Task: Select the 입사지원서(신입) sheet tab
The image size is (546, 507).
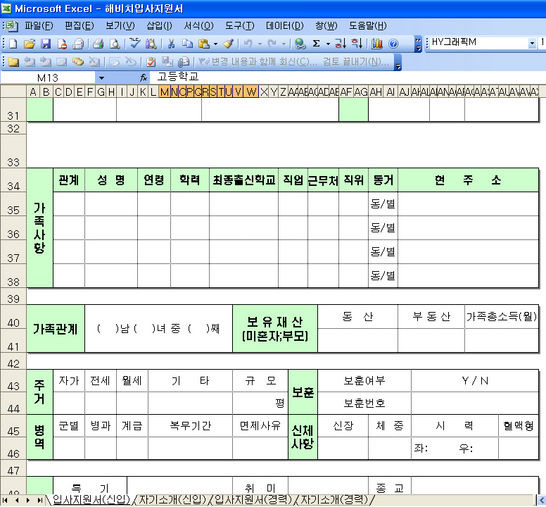Action: tap(91, 500)
